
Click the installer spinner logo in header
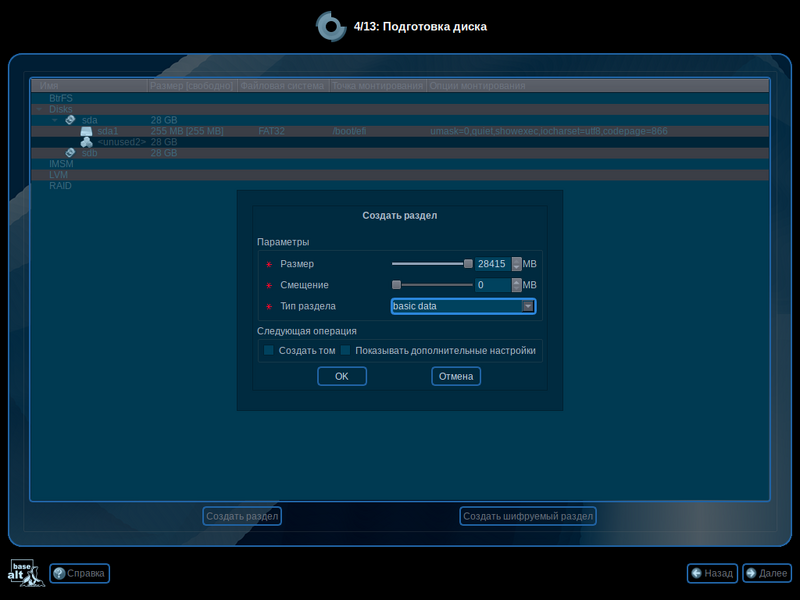tap(331, 27)
